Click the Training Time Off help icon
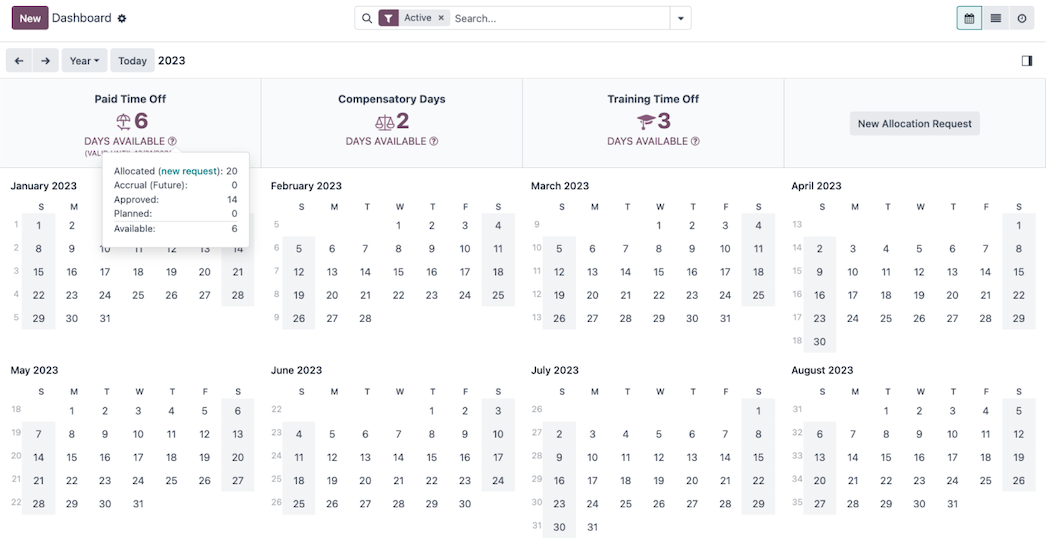The width and height of the screenshot is (1046, 548). [695, 142]
